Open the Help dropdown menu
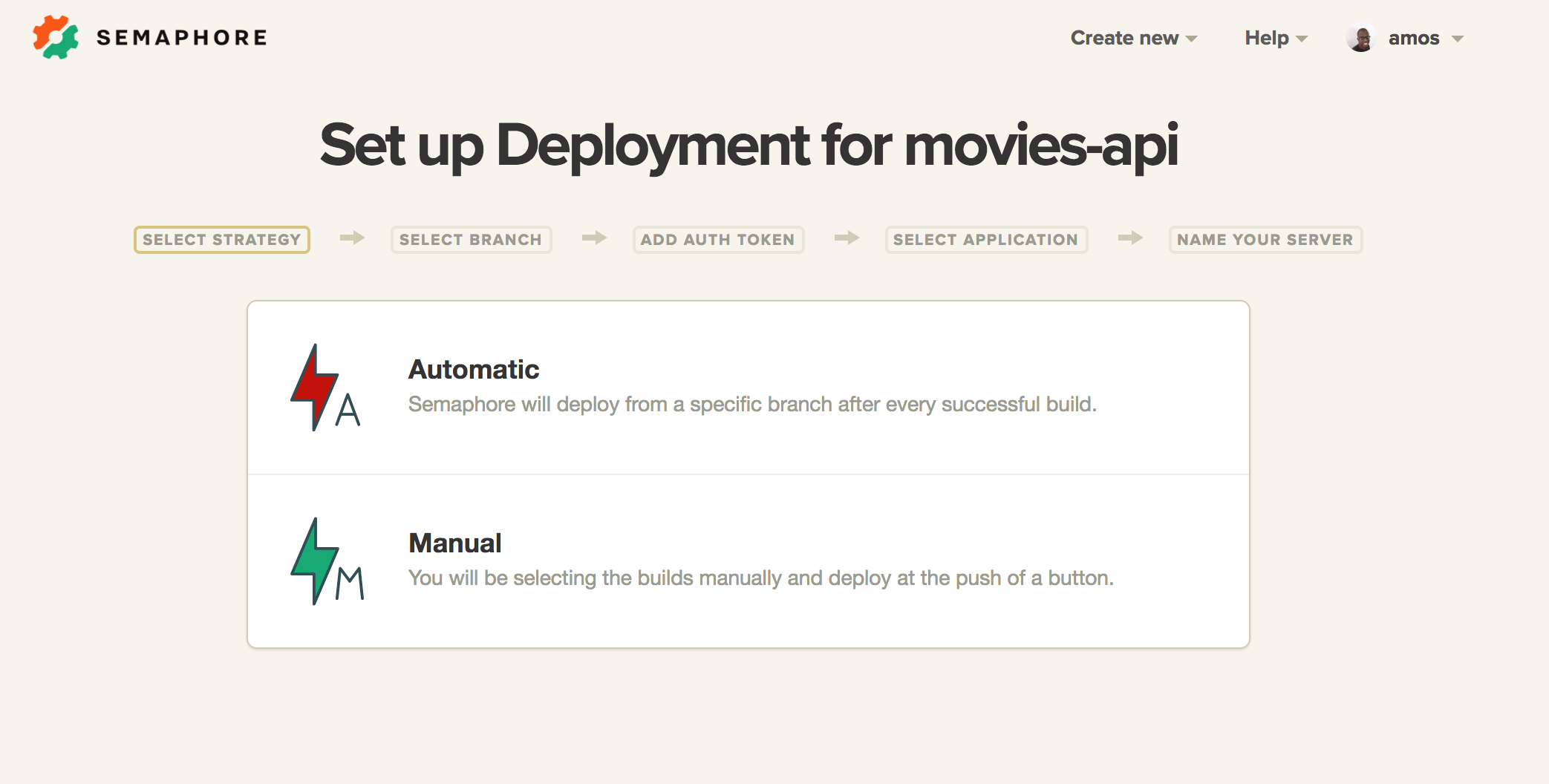The height and width of the screenshot is (784, 1549). 1276,38
